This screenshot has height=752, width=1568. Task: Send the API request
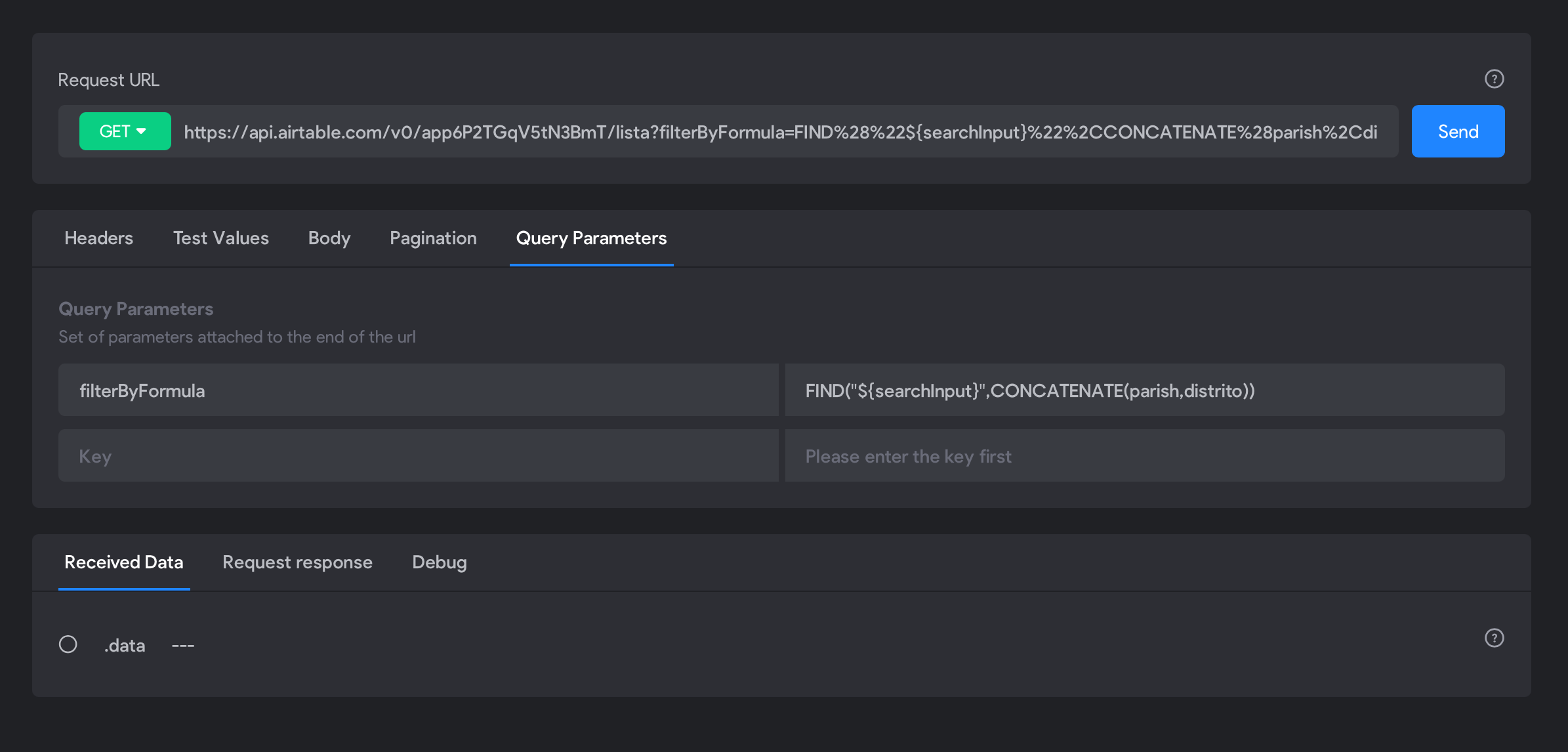pos(1458,131)
